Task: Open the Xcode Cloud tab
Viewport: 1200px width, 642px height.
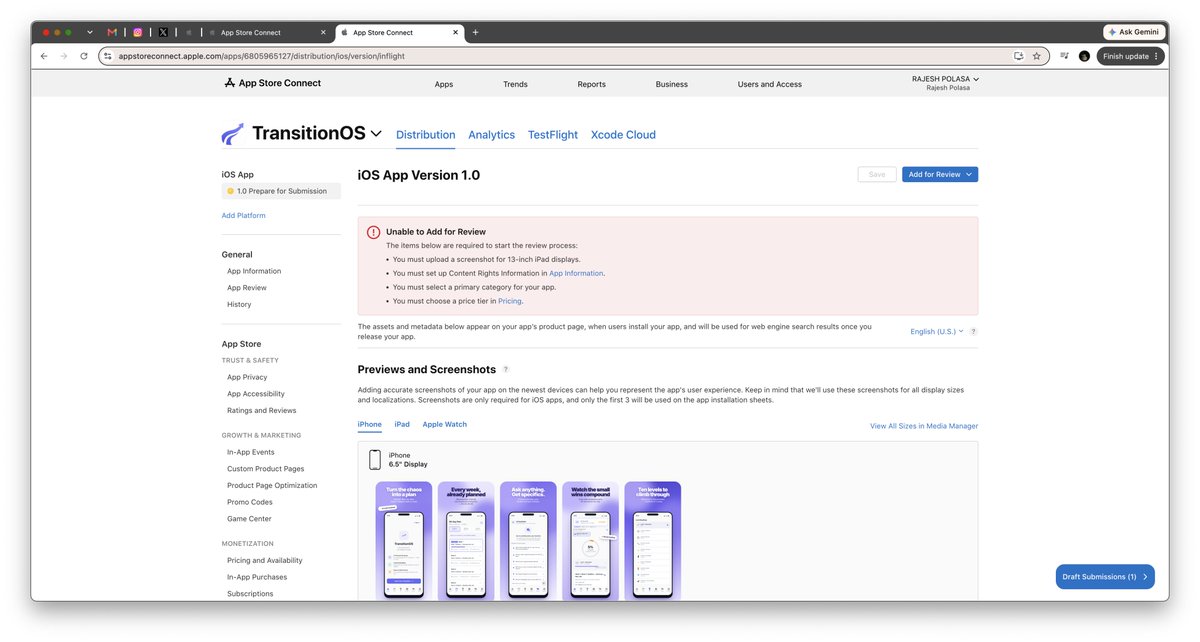Action: [x=623, y=135]
